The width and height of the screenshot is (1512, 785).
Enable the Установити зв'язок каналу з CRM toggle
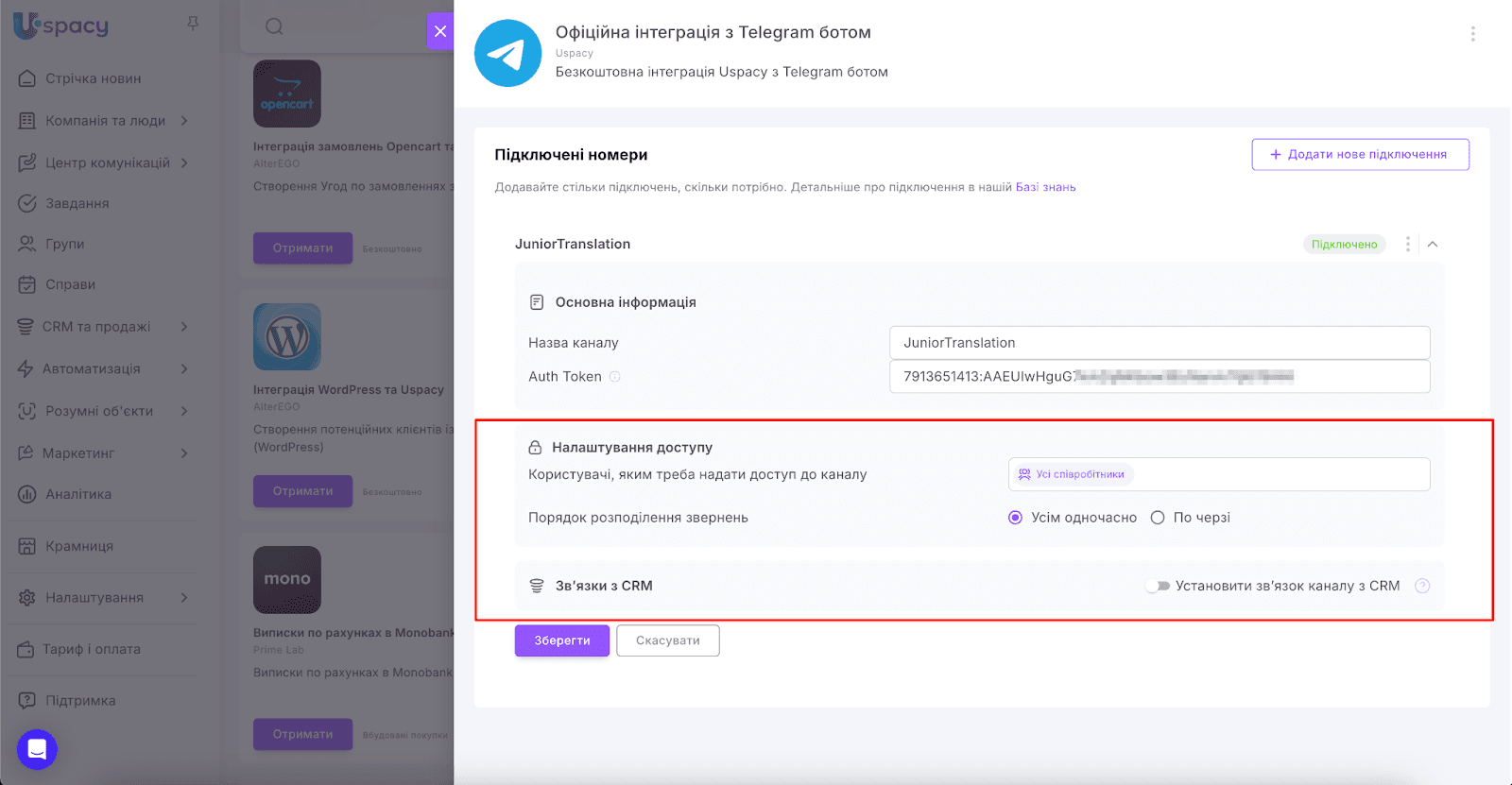[1159, 586]
